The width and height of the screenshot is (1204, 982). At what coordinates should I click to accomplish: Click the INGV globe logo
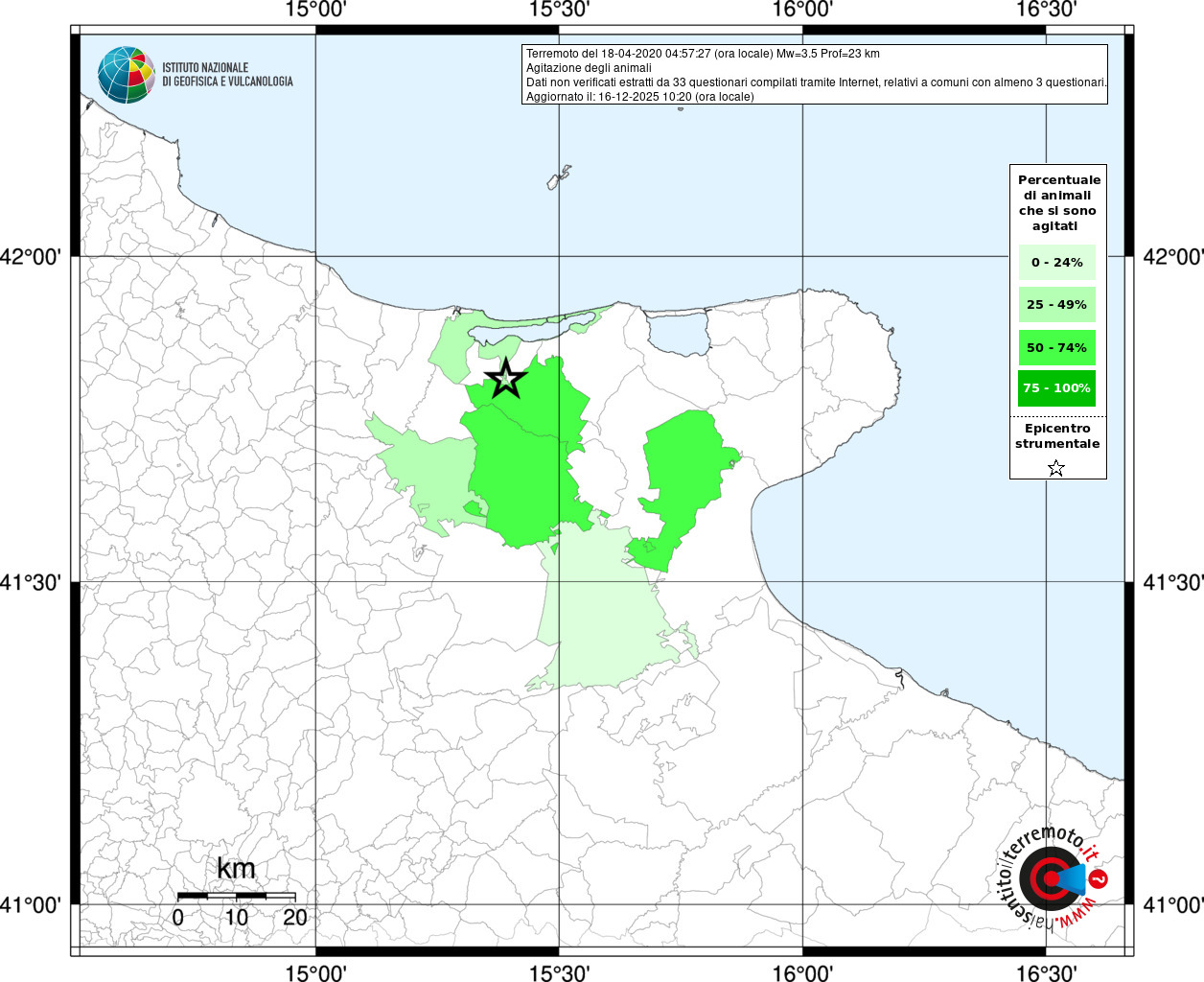pyautogui.click(x=126, y=75)
